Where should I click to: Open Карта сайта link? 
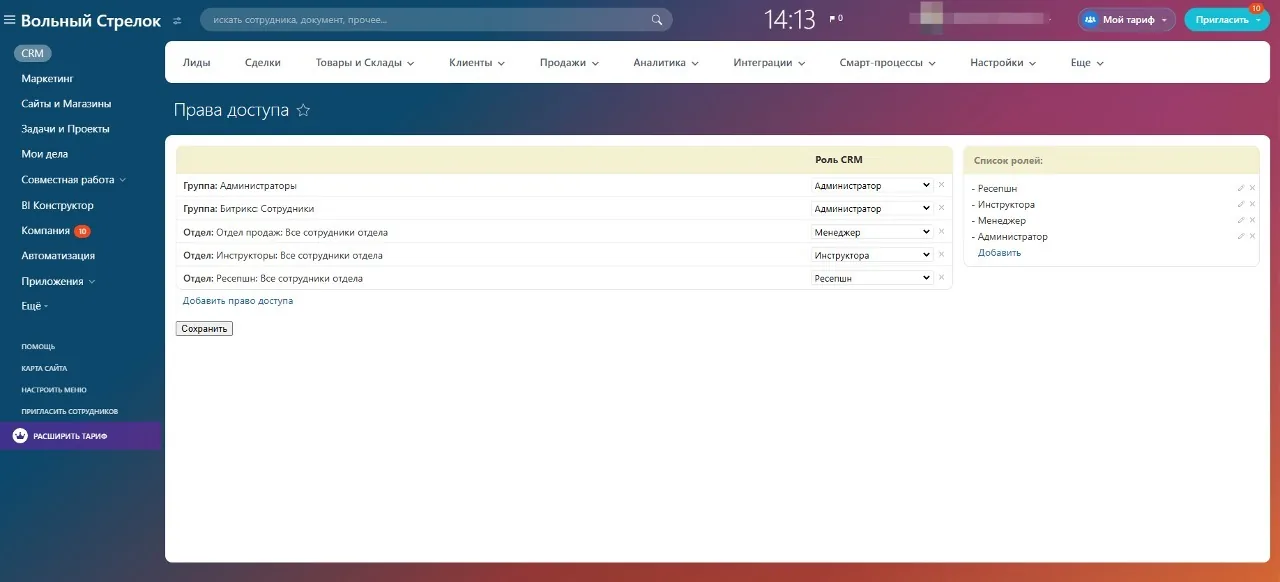pyautogui.click(x=44, y=368)
